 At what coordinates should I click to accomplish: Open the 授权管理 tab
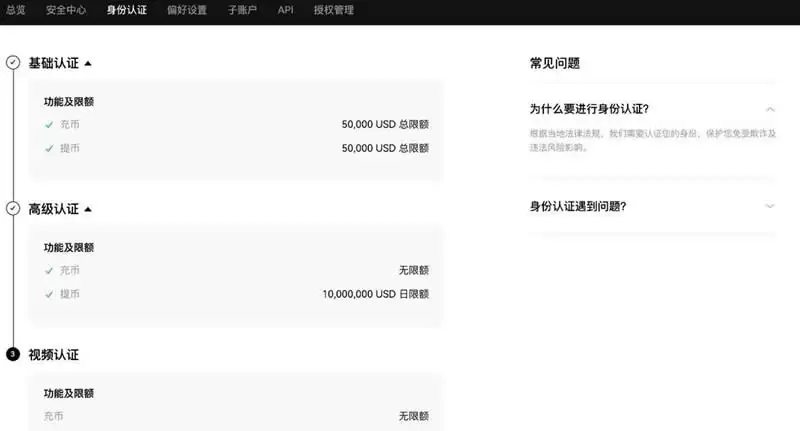[x=333, y=10]
